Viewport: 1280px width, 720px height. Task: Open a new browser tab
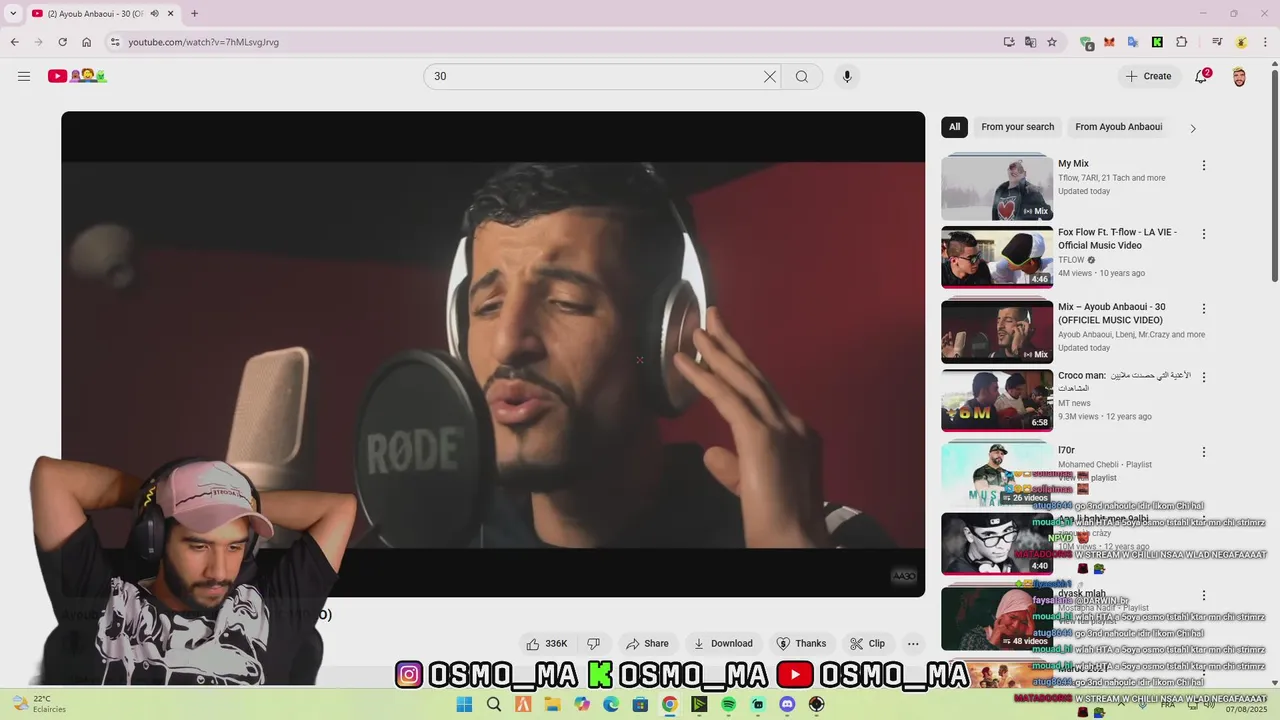(194, 13)
